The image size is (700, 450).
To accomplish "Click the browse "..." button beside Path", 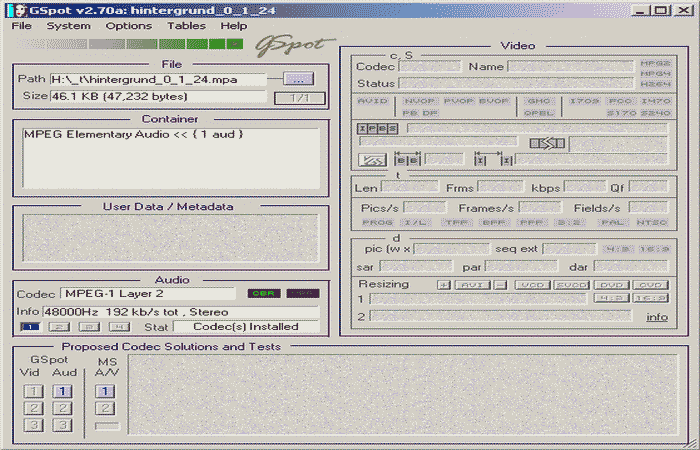I will point(297,78).
